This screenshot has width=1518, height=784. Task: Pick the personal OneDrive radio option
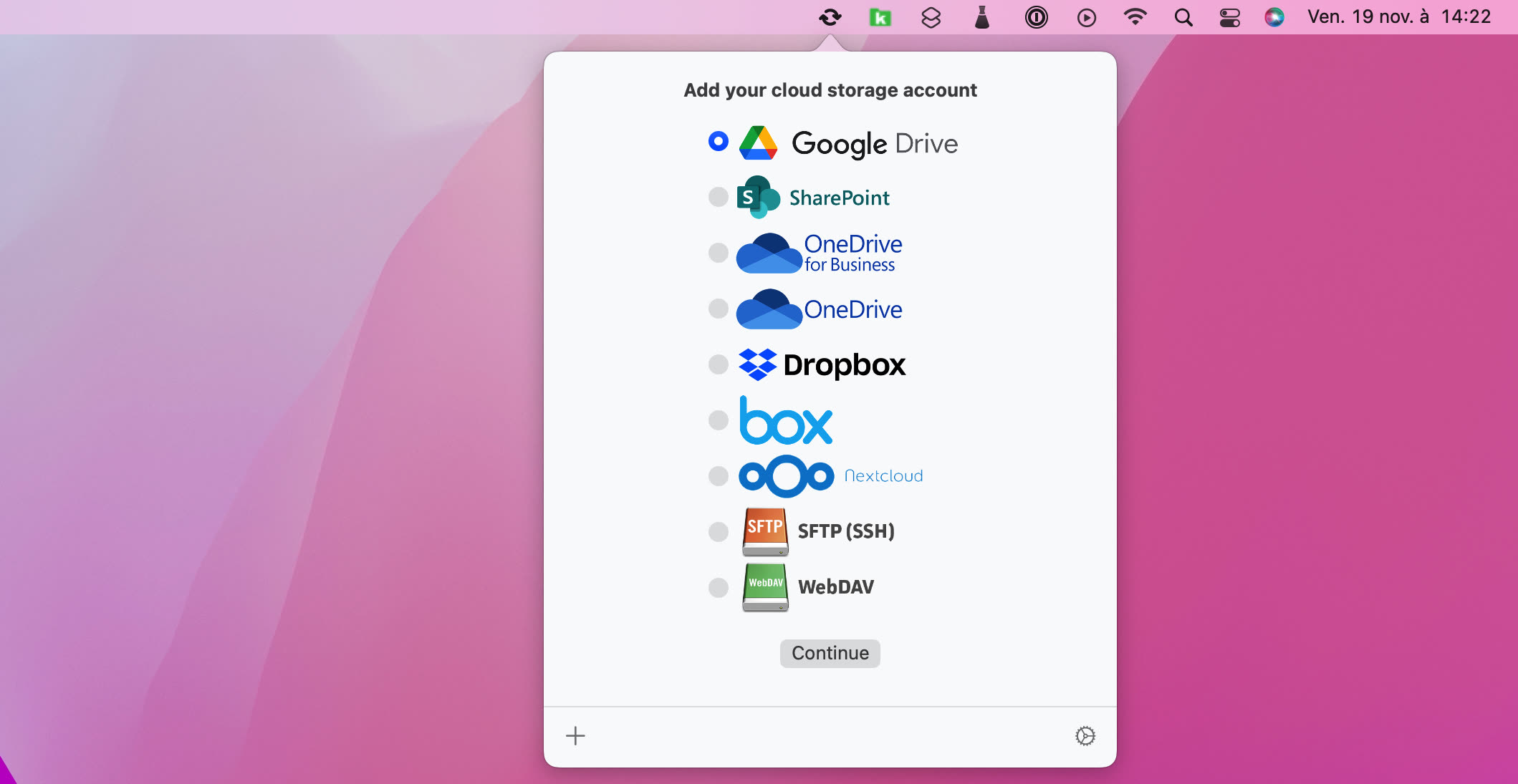(x=718, y=309)
